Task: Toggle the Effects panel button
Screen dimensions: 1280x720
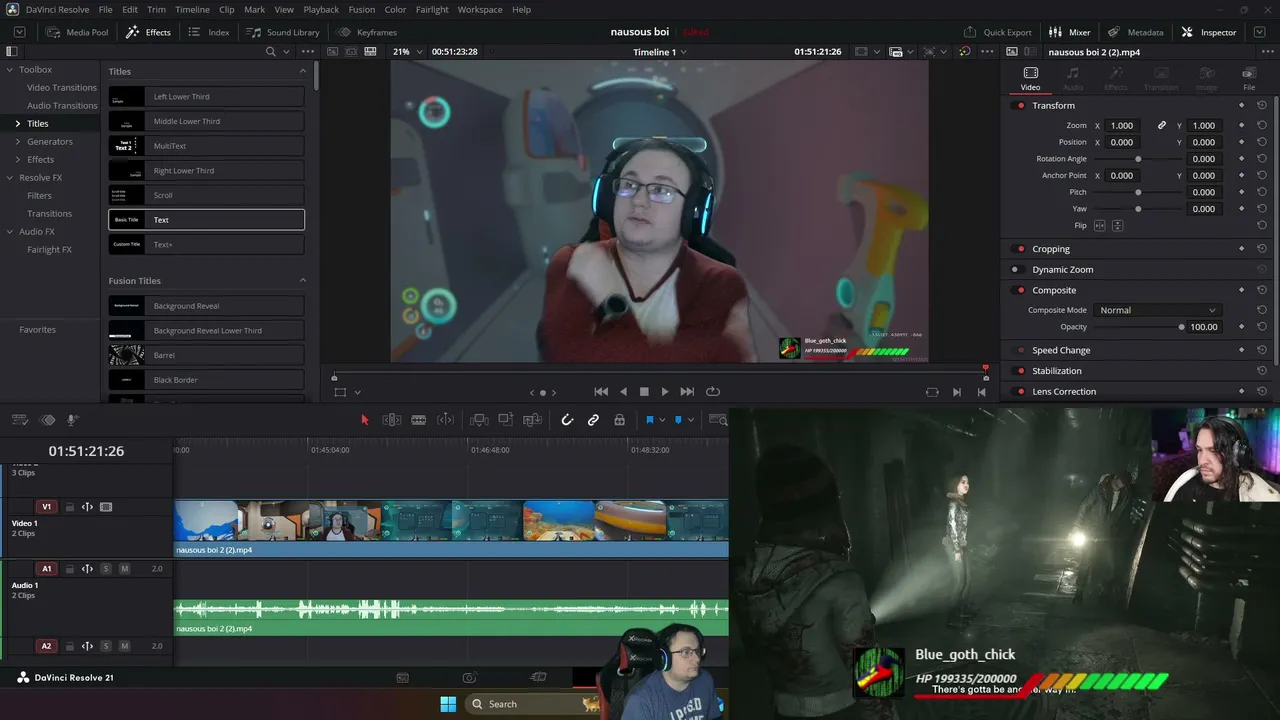Action: (x=148, y=32)
